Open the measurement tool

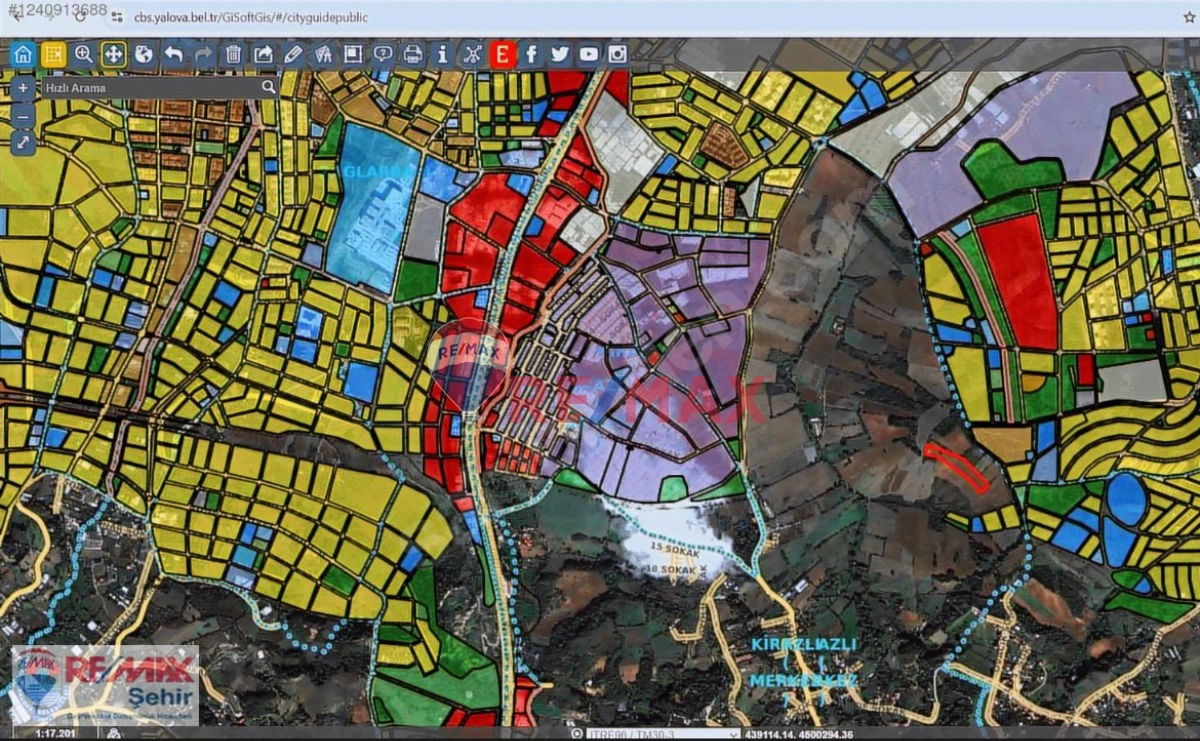coord(323,54)
